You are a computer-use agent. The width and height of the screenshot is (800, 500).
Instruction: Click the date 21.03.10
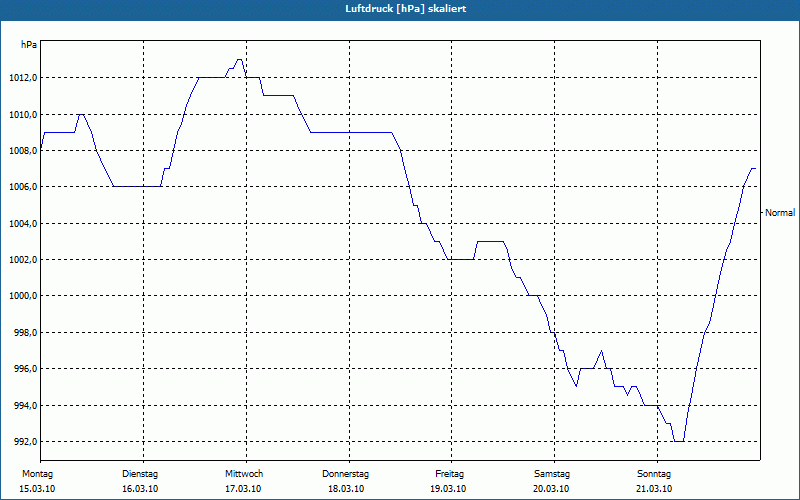click(x=654, y=489)
